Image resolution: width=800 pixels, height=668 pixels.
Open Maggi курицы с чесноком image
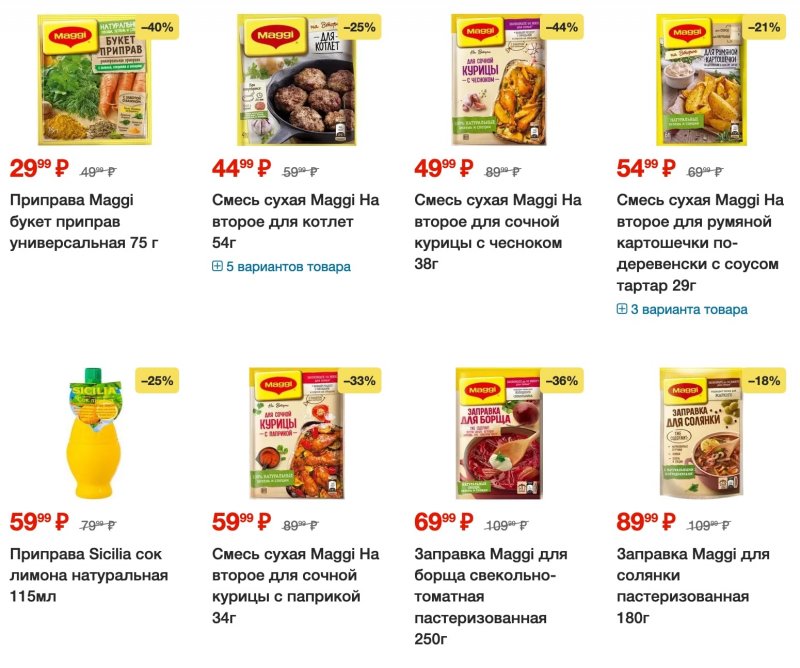[x=499, y=80]
